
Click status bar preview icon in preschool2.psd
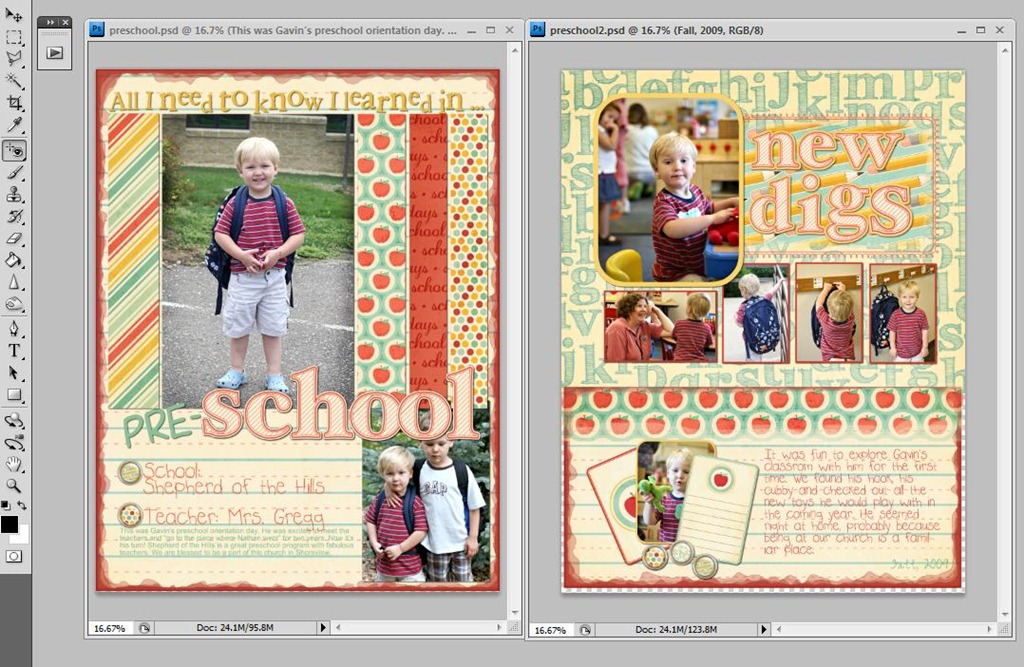pos(585,630)
